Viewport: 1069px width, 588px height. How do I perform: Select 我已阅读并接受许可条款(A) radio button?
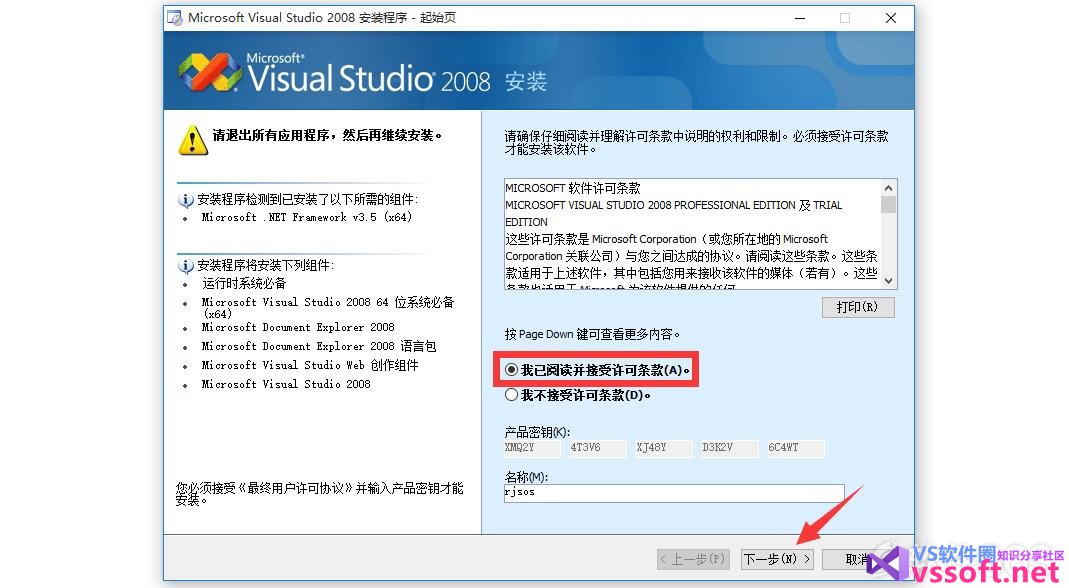point(511,370)
